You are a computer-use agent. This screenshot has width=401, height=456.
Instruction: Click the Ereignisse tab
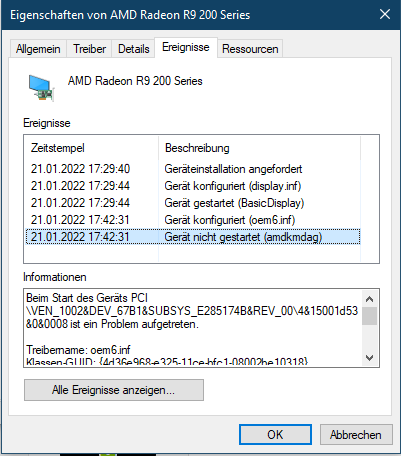point(186,47)
